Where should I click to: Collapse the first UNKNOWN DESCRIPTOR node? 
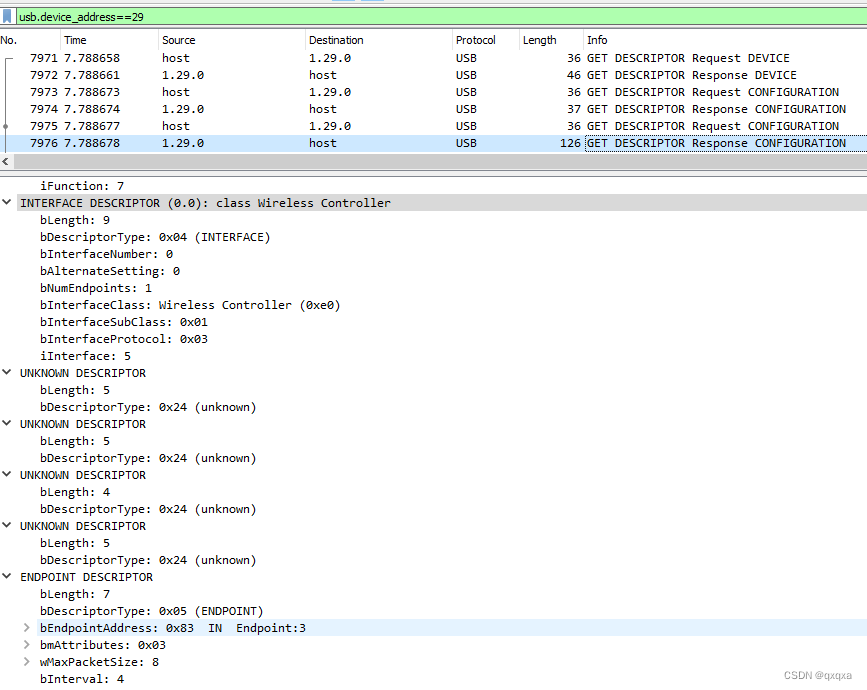[x=7, y=372]
